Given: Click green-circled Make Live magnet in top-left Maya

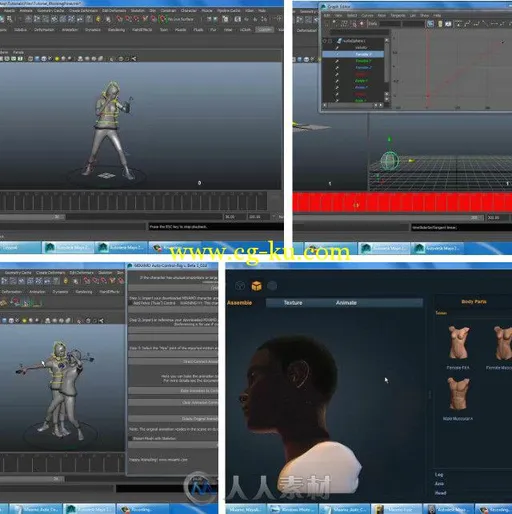Looking at the screenshot, I should (162, 19).
